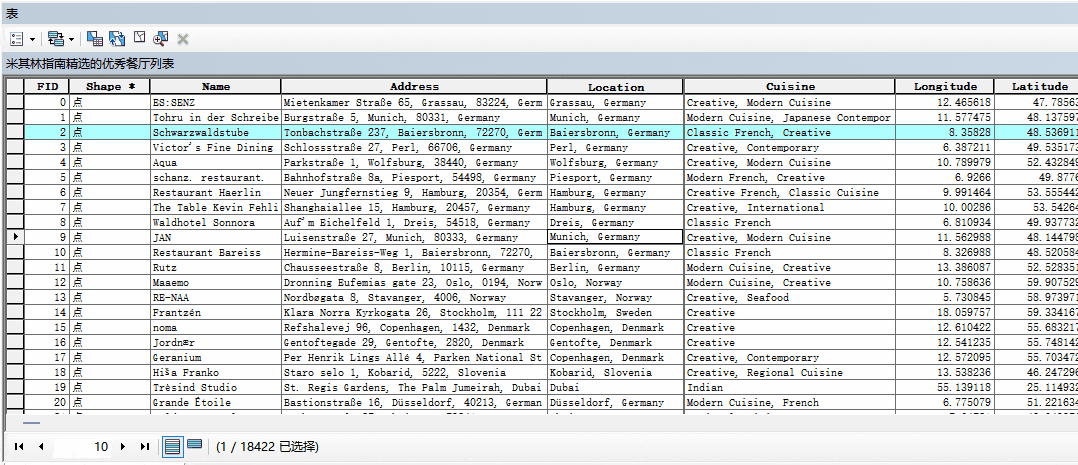Screen dimensions: 1078x465
Task: Click the Switch Selection icon
Action: tap(117, 39)
